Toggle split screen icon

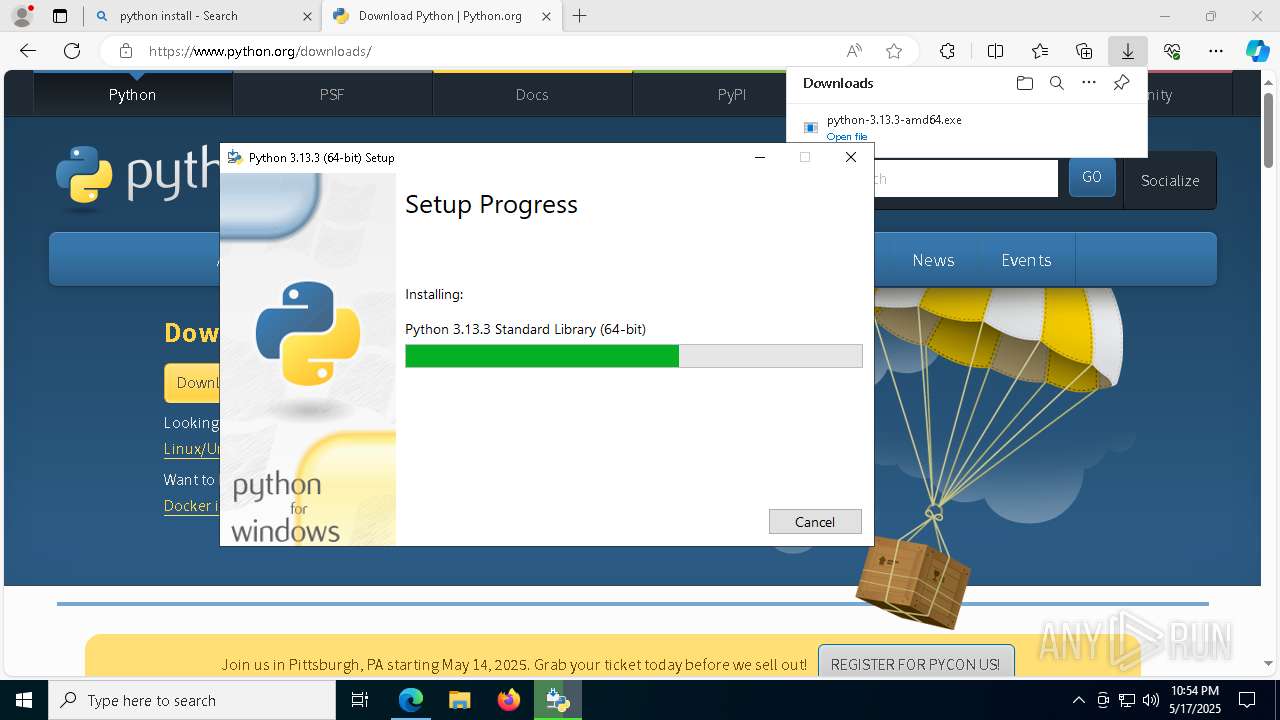pyautogui.click(x=995, y=51)
